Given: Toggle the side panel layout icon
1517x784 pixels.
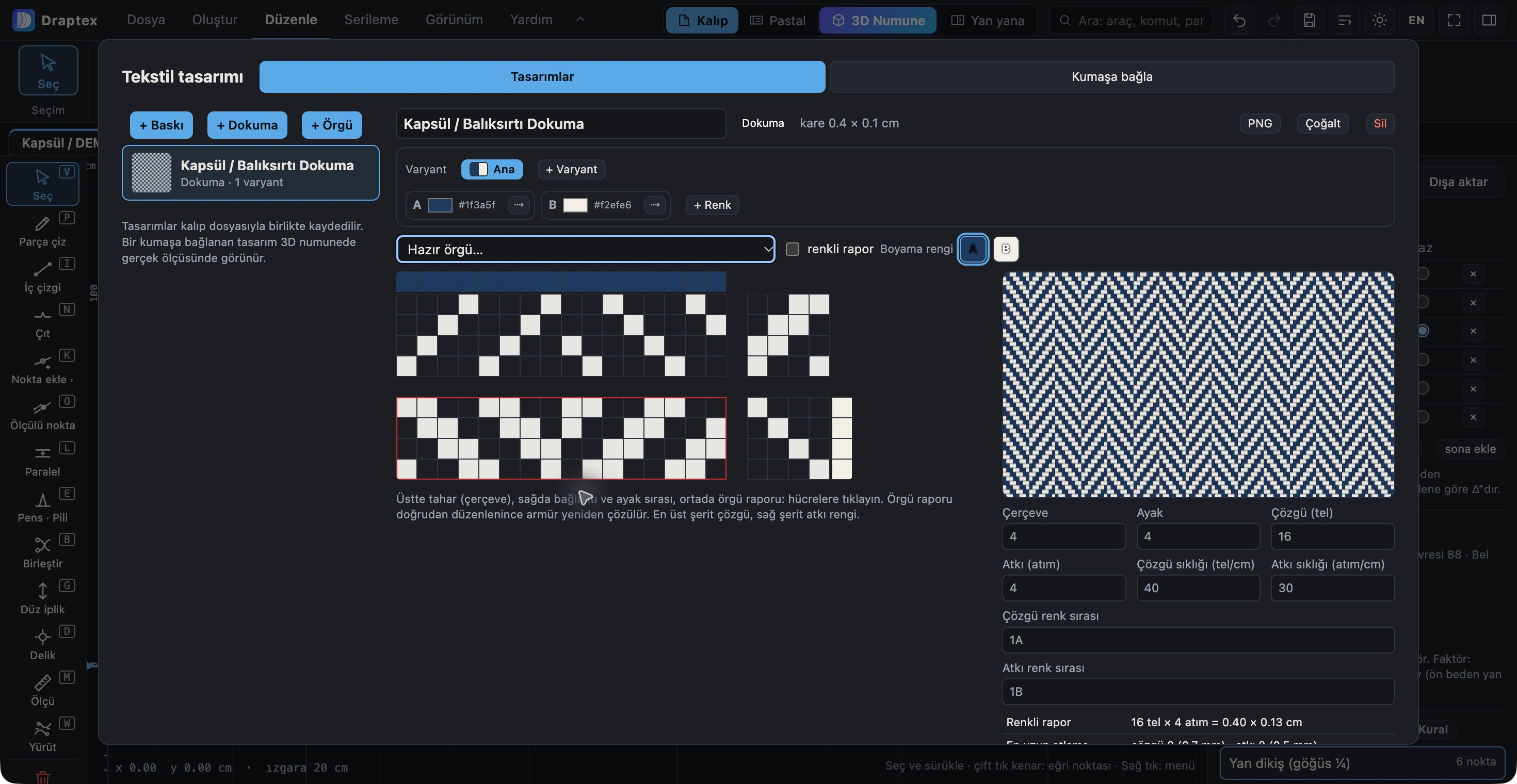Looking at the screenshot, I should [x=1489, y=21].
